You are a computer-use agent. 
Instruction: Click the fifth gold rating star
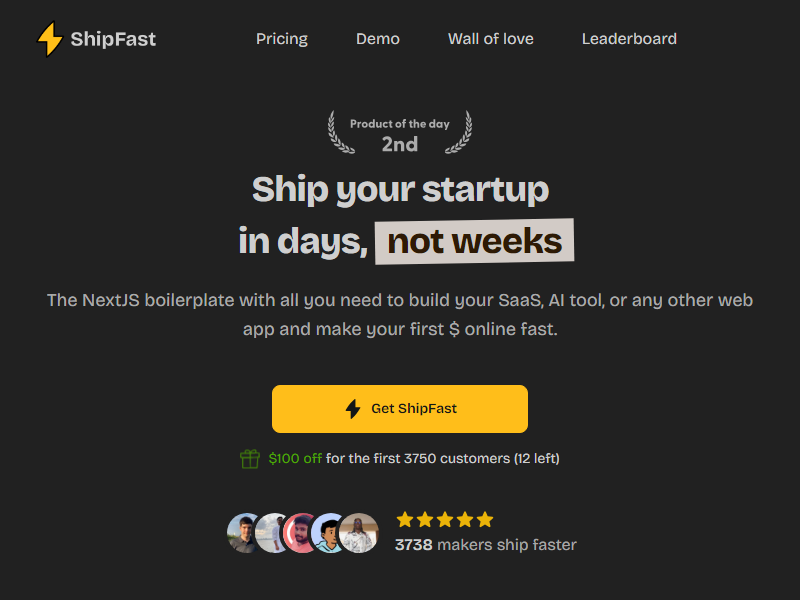click(485, 519)
